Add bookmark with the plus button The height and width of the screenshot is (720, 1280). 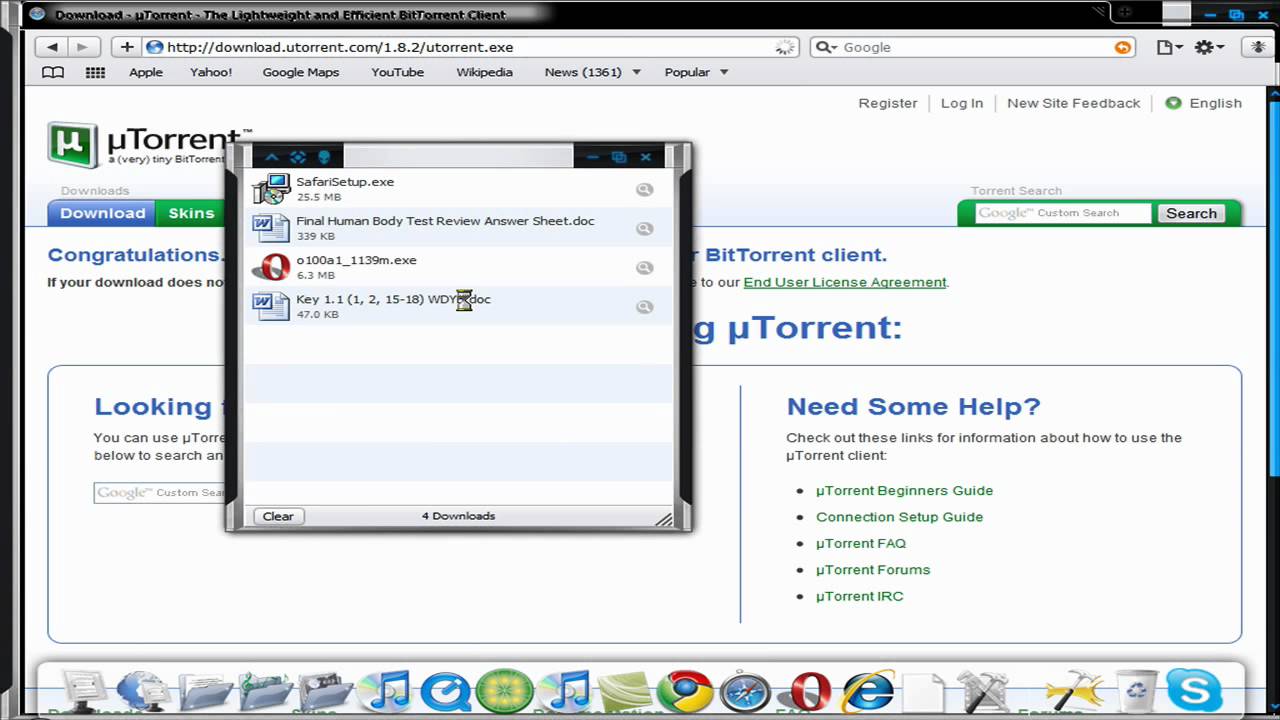(x=127, y=47)
